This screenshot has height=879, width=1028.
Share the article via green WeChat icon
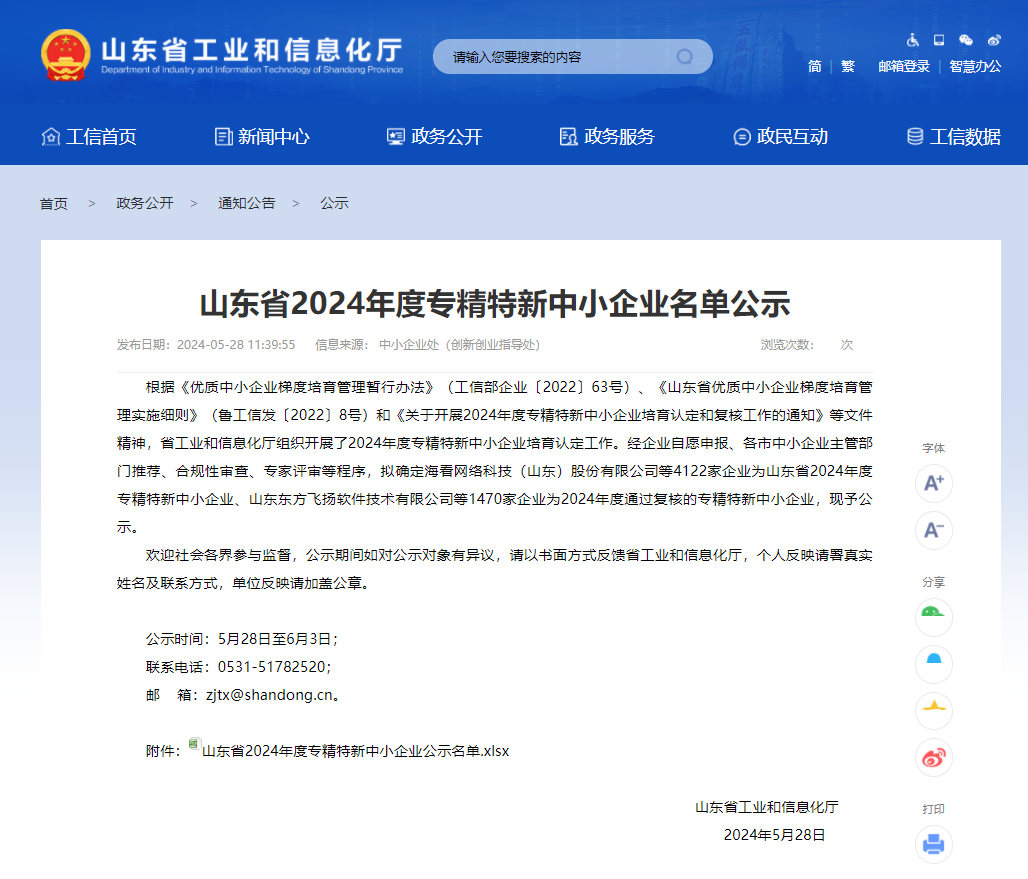pos(933,617)
